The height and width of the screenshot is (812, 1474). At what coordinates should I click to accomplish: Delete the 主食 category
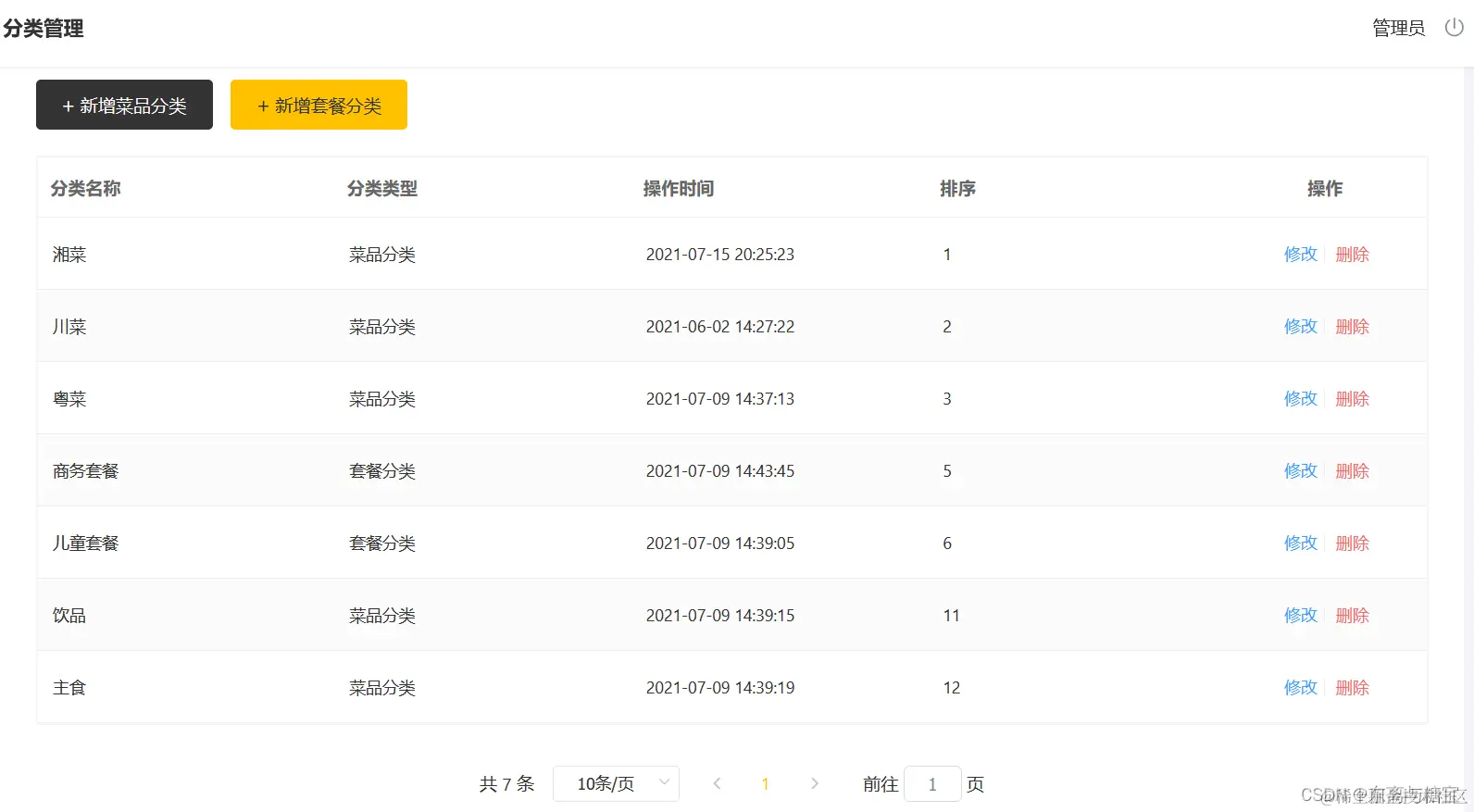[x=1352, y=687]
